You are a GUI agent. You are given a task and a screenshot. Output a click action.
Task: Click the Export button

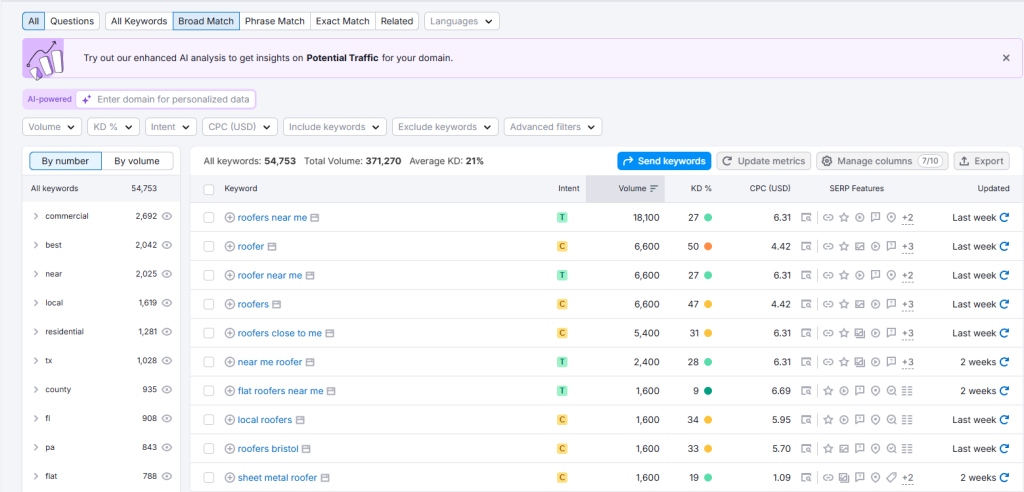982,161
